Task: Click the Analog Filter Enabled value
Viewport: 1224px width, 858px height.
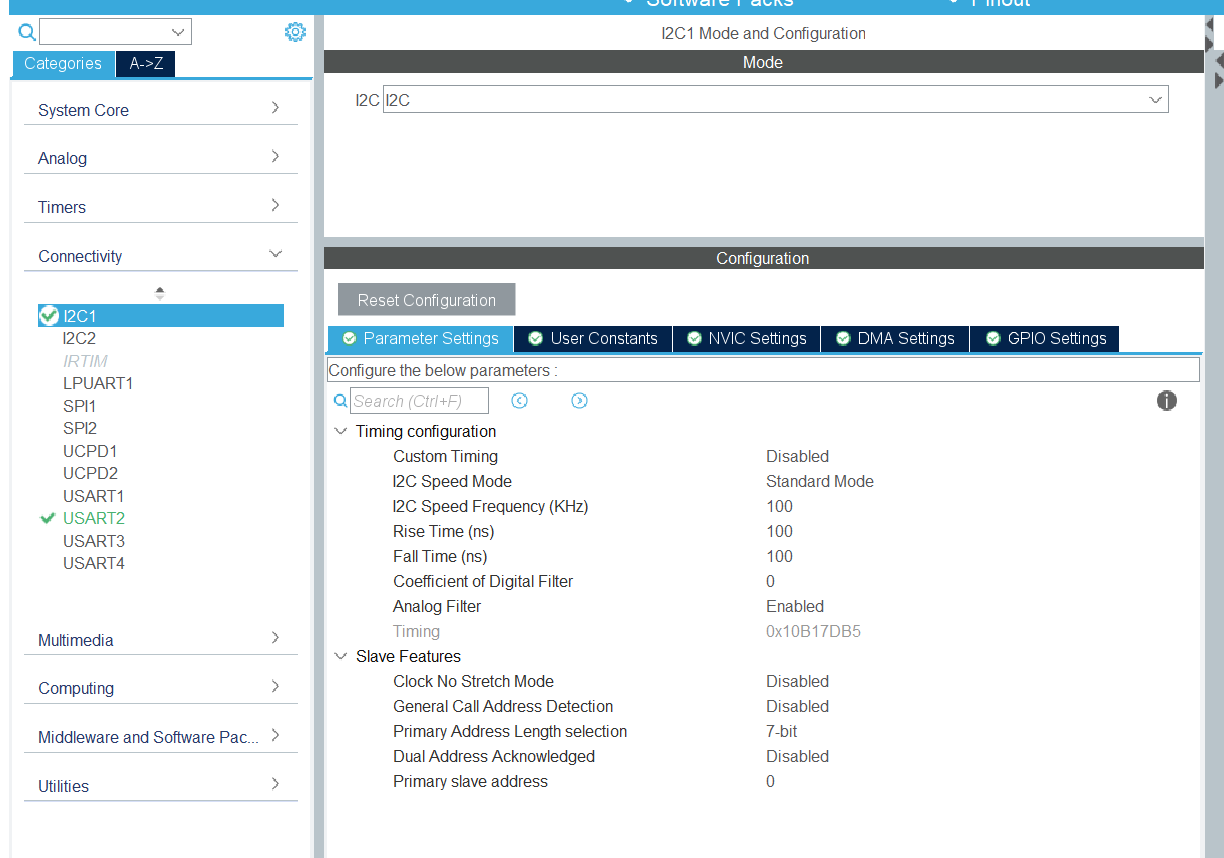Action: click(x=795, y=607)
